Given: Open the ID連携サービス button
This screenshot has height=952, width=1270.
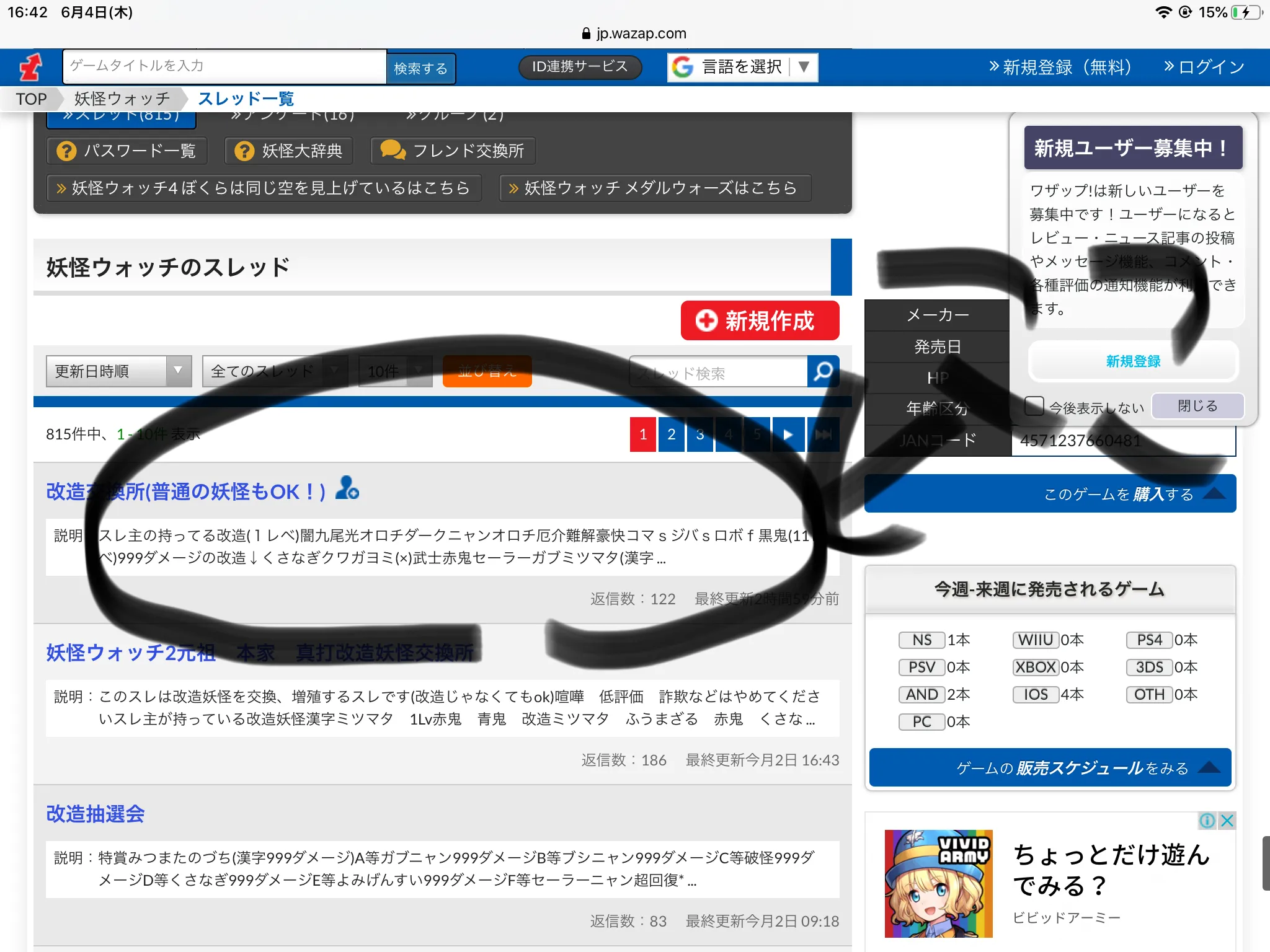Looking at the screenshot, I should (x=580, y=66).
